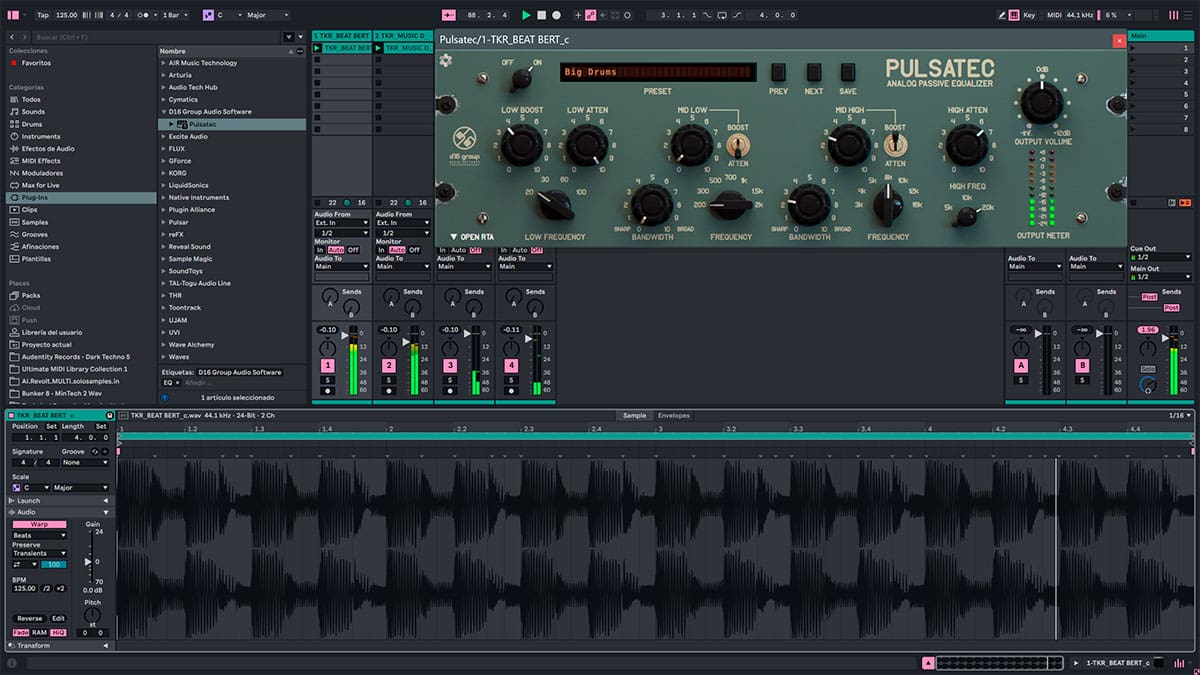The height and width of the screenshot is (675, 1200).
Task: Select the Sounds category
Action: point(33,112)
